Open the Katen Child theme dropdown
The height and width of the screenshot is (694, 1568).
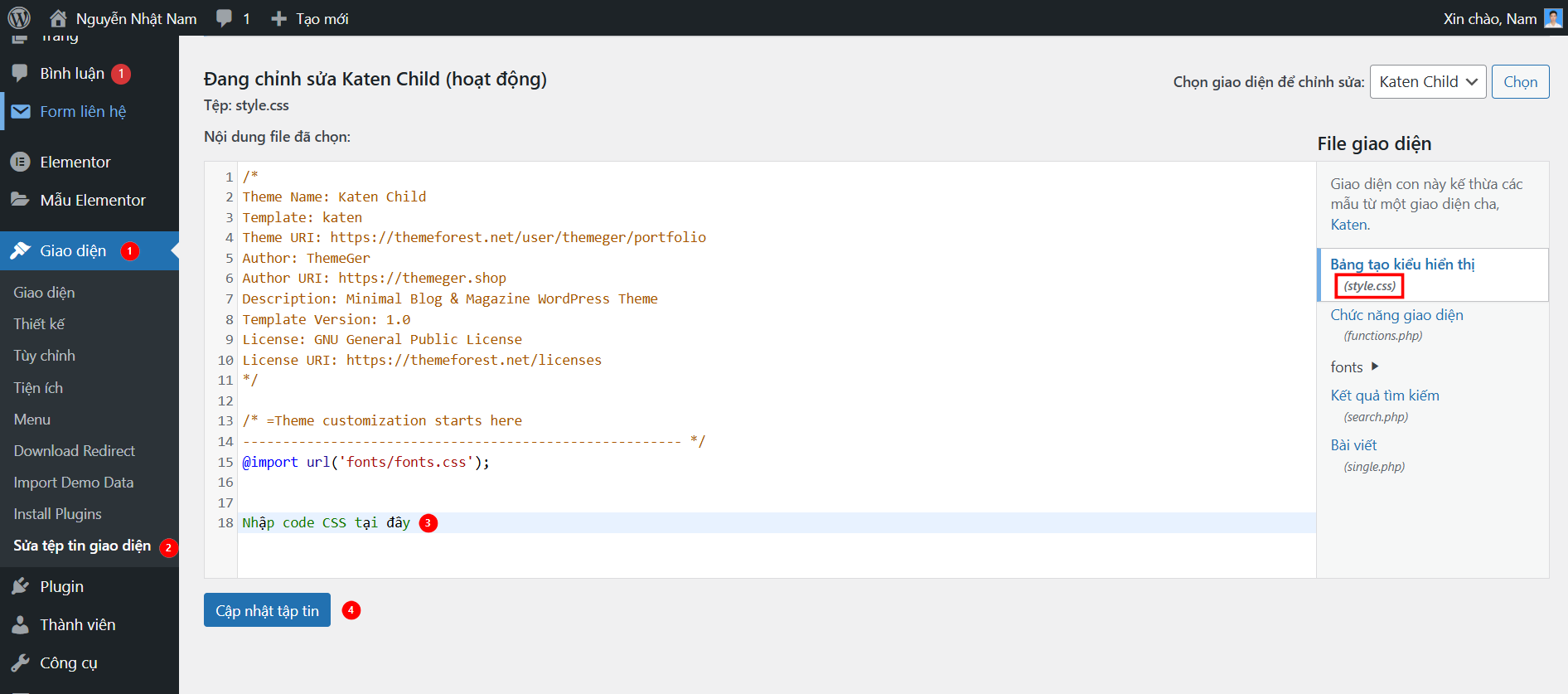tap(1428, 81)
